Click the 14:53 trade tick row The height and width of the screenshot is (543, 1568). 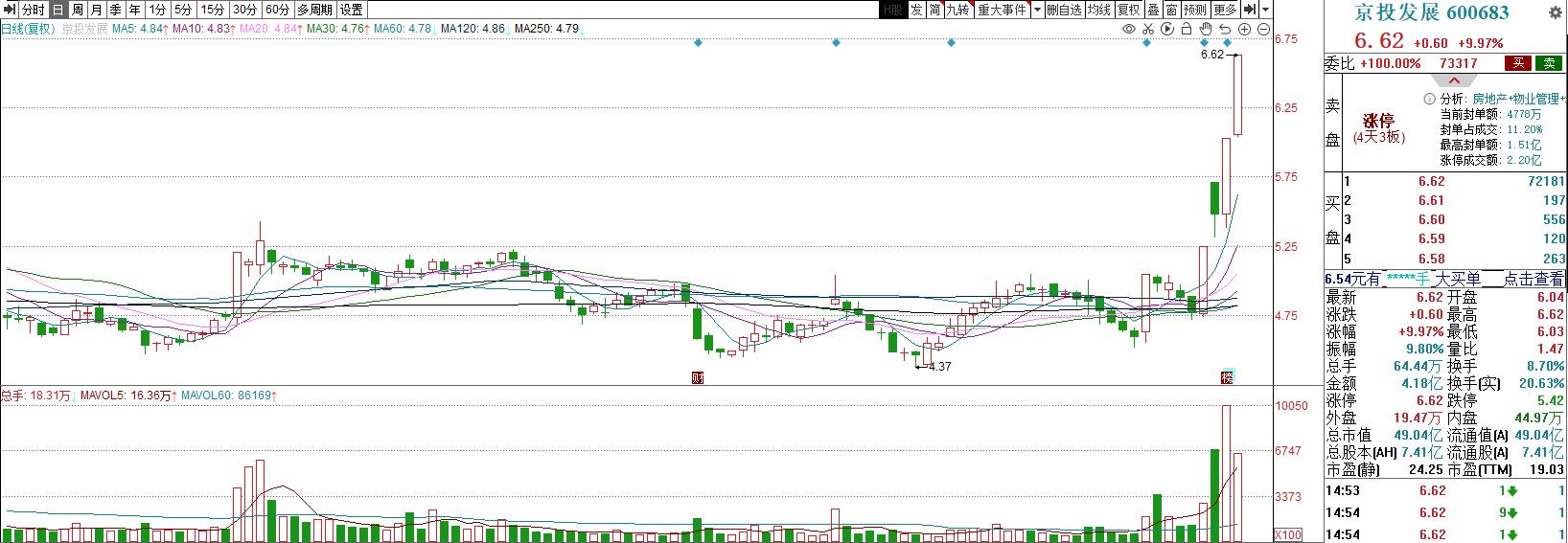pos(1445,490)
